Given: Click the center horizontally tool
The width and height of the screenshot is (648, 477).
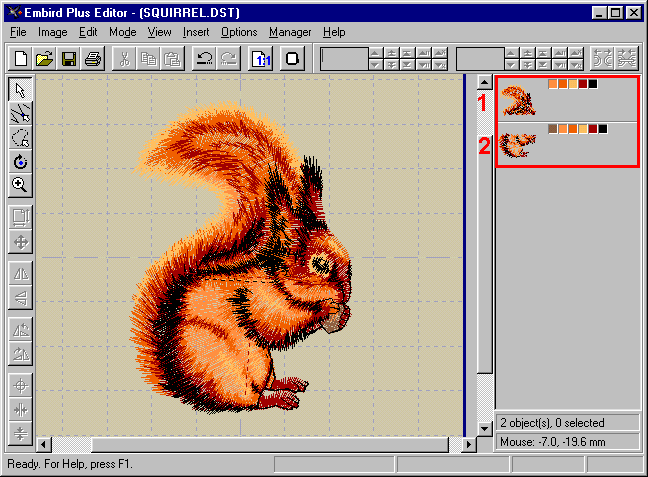Looking at the screenshot, I should pyautogui.click(x=20, y=410).
